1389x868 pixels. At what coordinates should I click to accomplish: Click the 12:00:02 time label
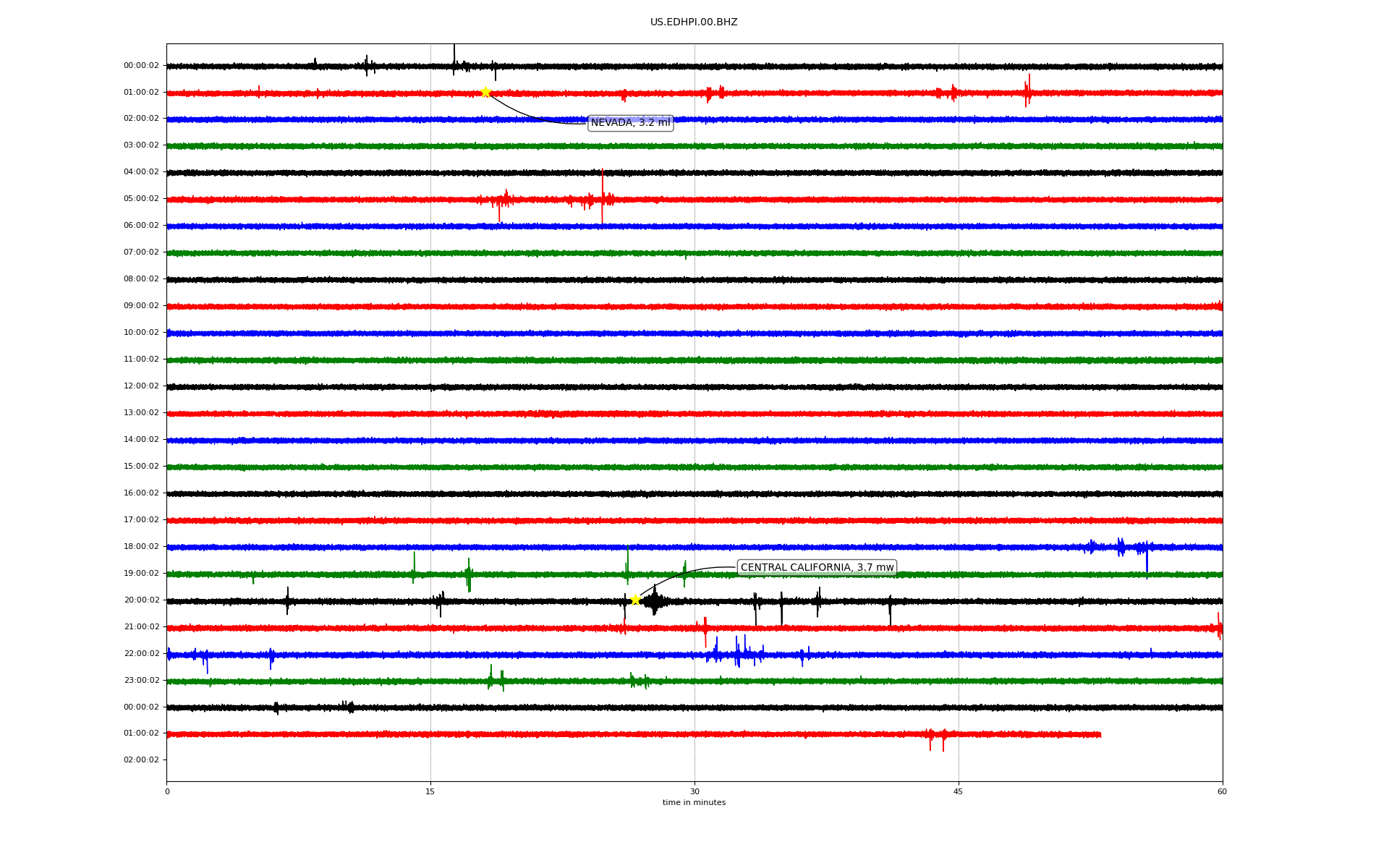[x=141, y=386]
